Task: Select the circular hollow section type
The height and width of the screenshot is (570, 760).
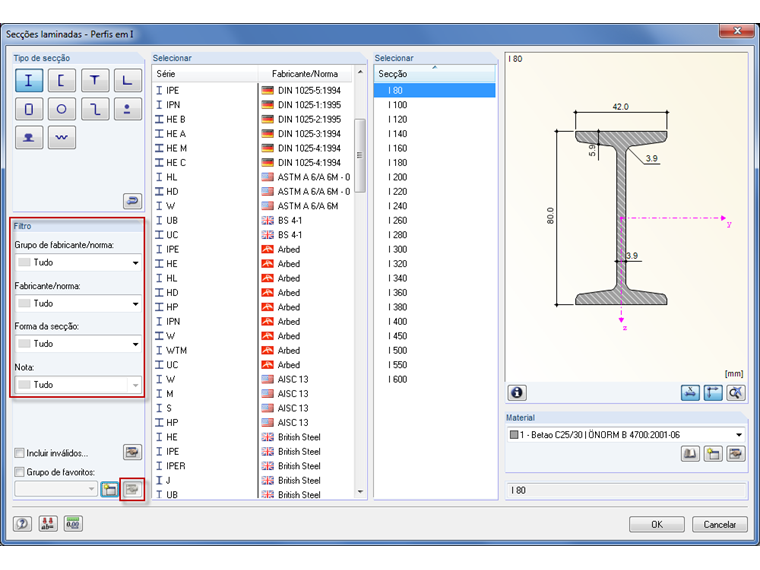Action: (x=62, y=109)
